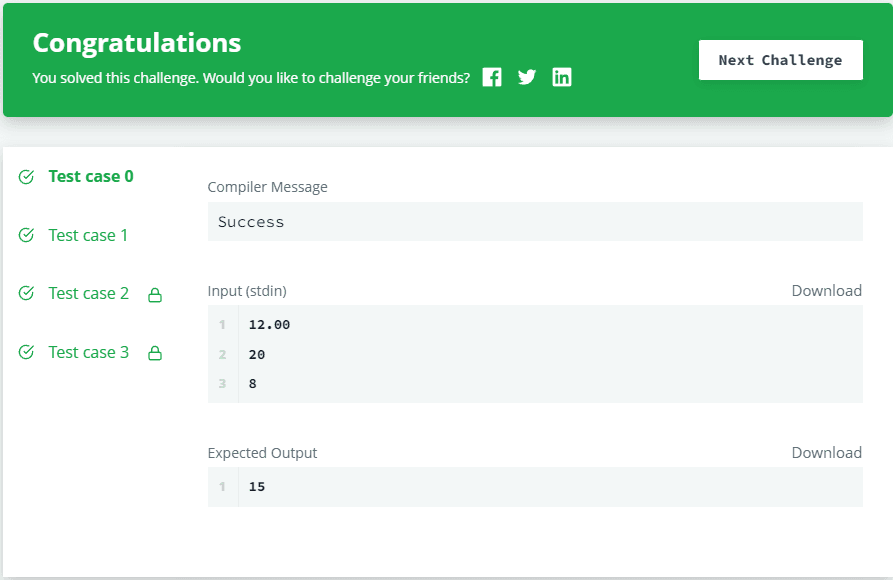View the Test case 3 tab

point(89,352)
